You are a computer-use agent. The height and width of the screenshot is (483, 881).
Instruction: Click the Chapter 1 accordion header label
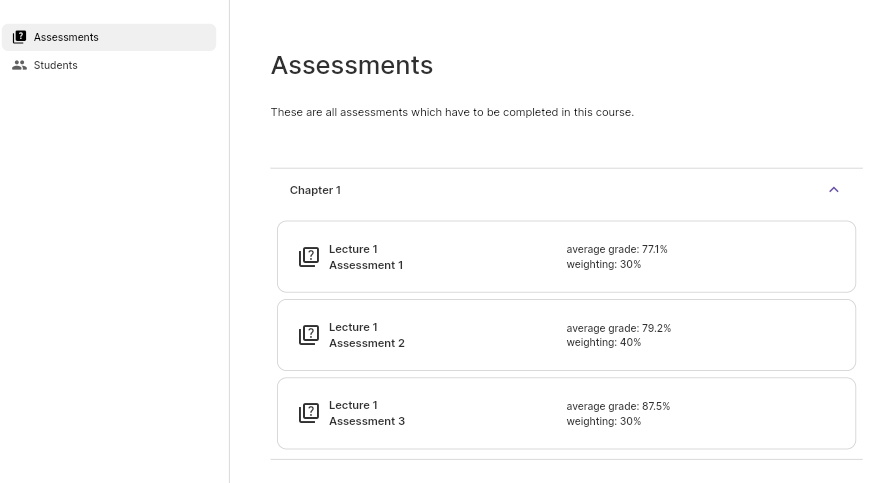pos(315,190)
